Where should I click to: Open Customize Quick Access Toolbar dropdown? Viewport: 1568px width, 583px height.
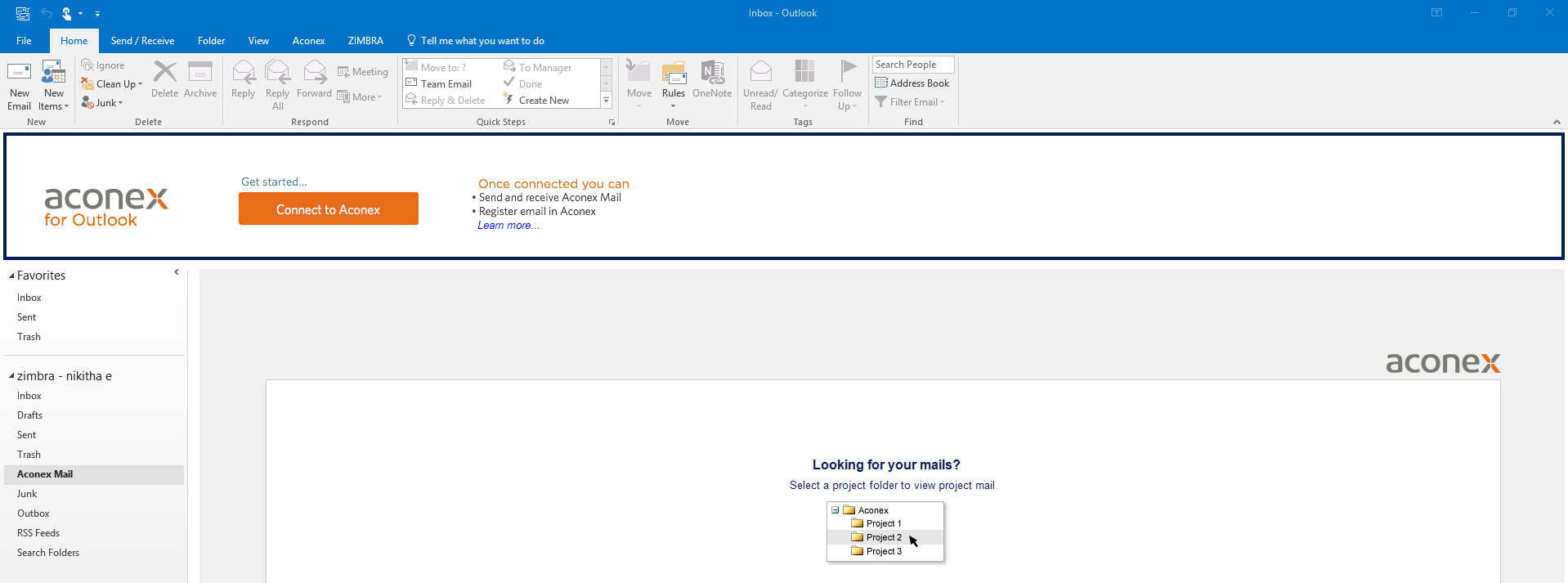point(97,14)
